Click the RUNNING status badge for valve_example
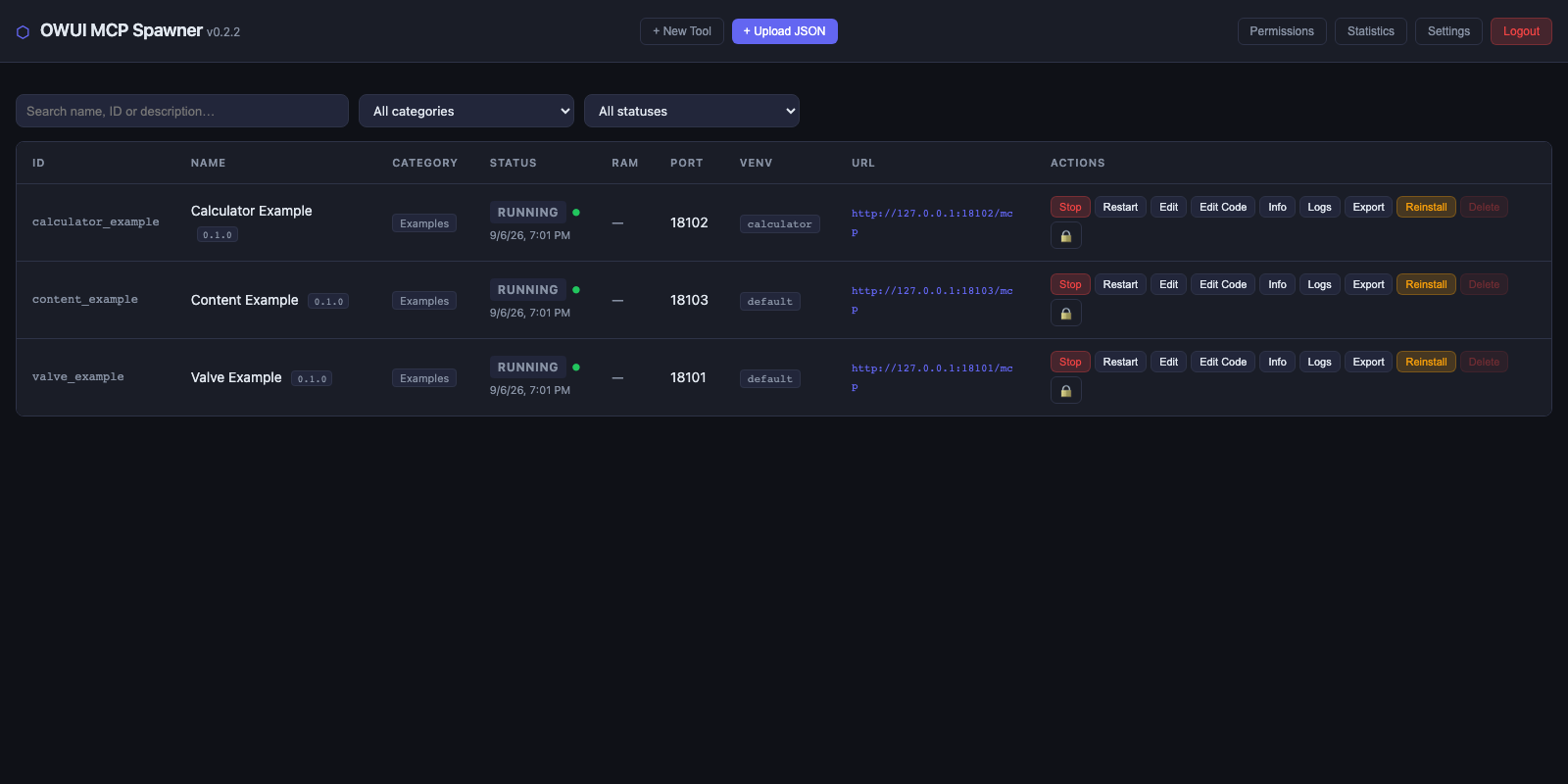1568x784 pixels. click(527, 367)
